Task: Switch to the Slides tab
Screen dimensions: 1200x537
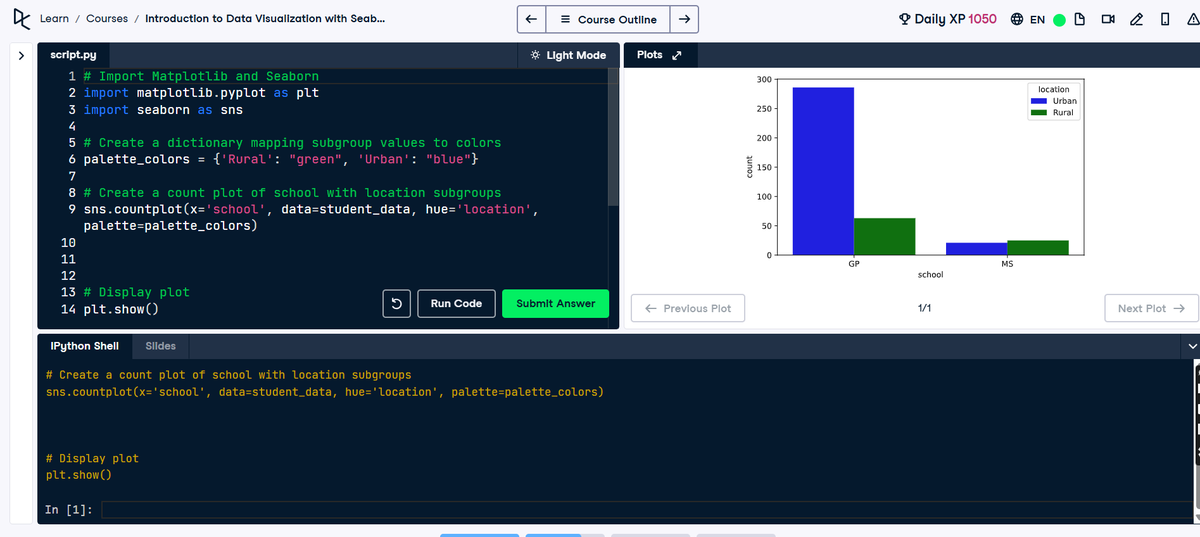Action: tap(161, 346)
